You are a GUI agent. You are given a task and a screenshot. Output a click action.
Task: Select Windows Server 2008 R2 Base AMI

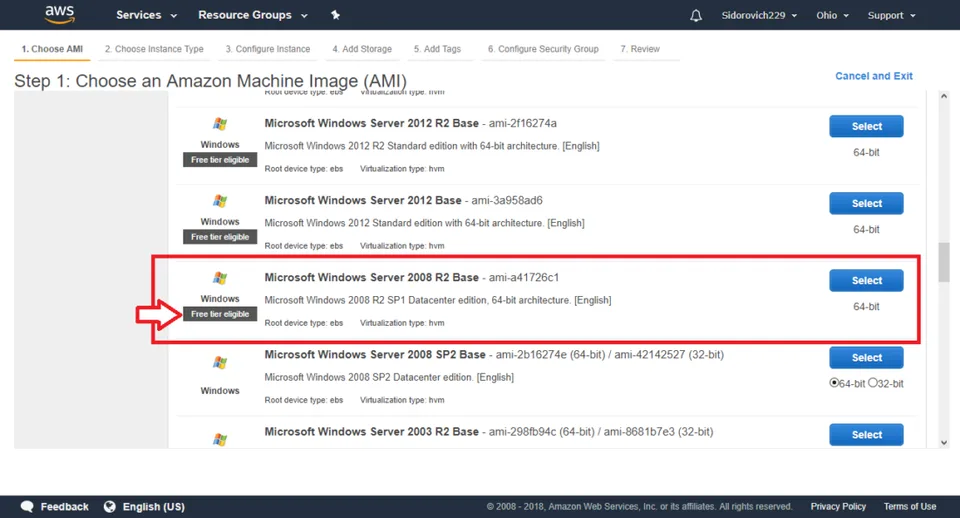click(866, 280)
